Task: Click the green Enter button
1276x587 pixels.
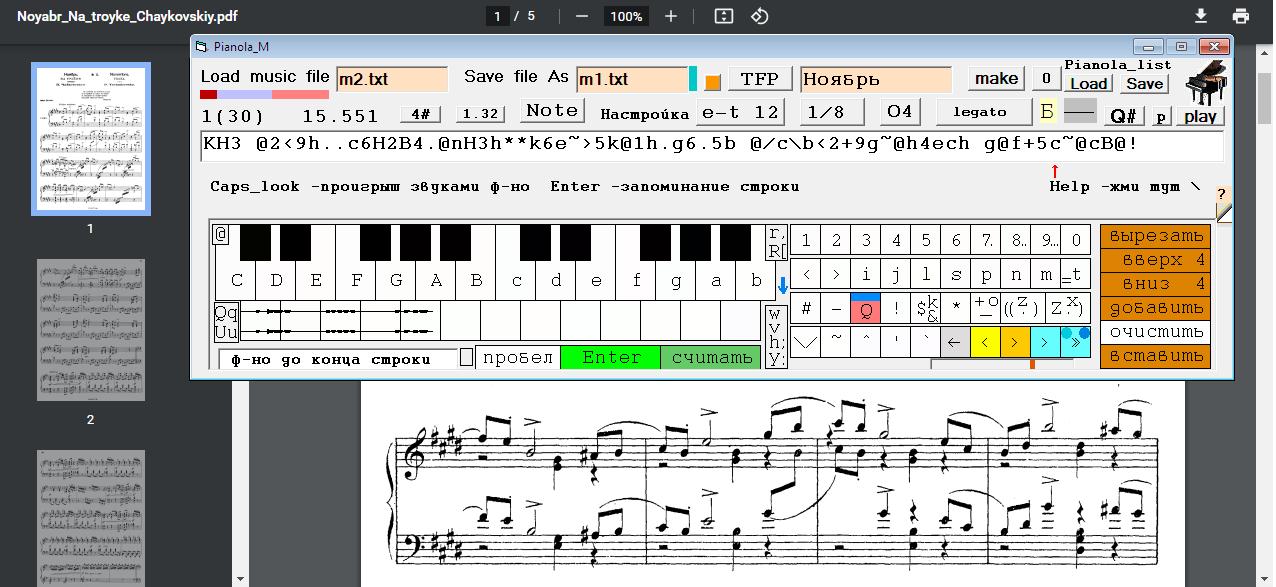Action: pos(611,357)
